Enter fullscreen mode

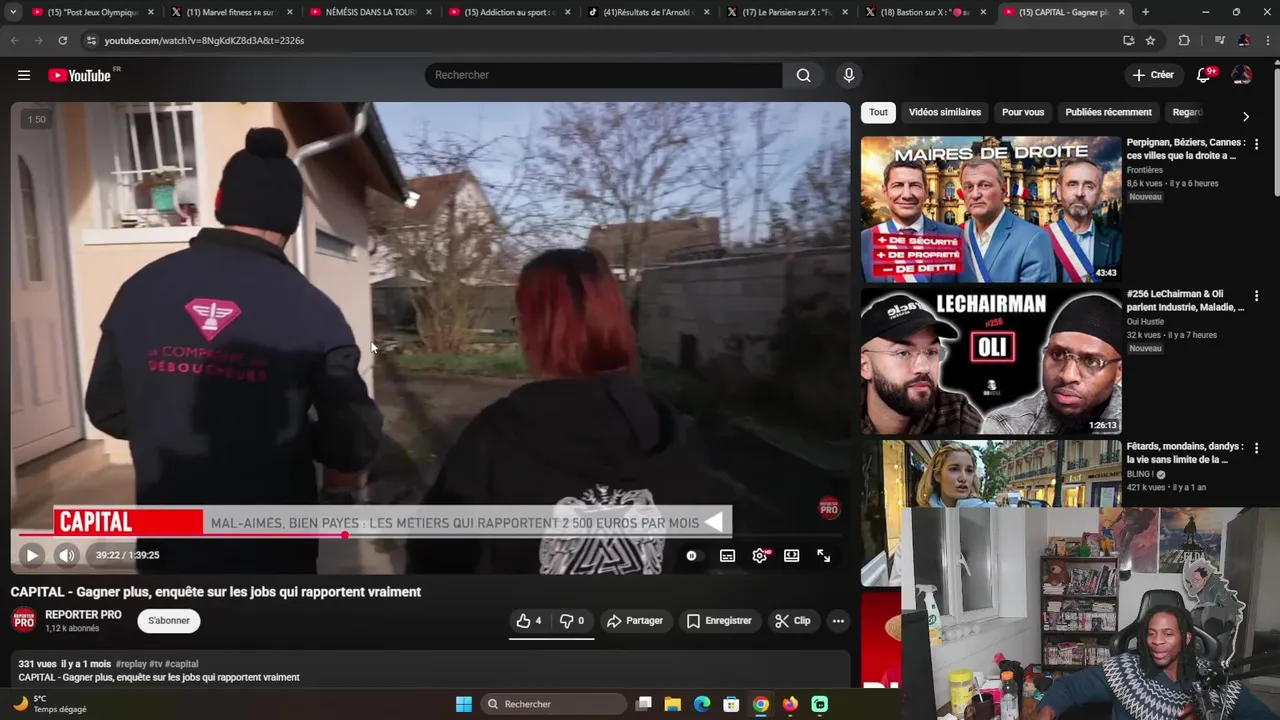click(x=824, y=555)
